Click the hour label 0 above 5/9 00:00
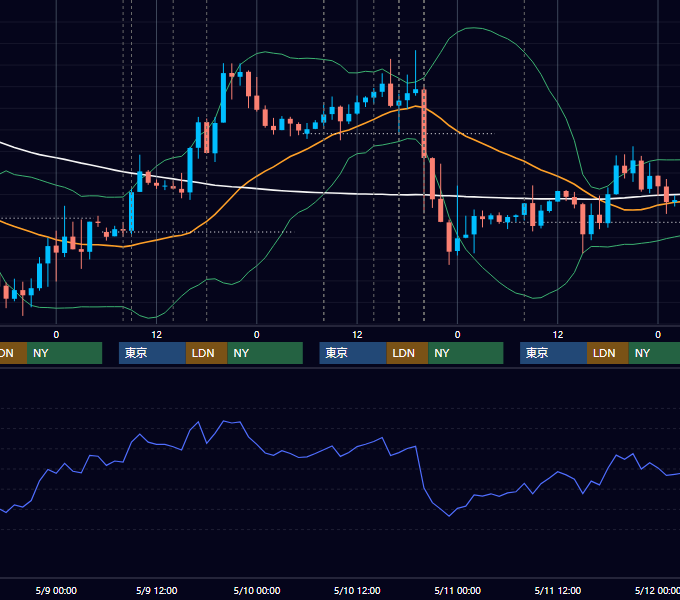The width and height of the screenshot is (680, 600). 56,335
